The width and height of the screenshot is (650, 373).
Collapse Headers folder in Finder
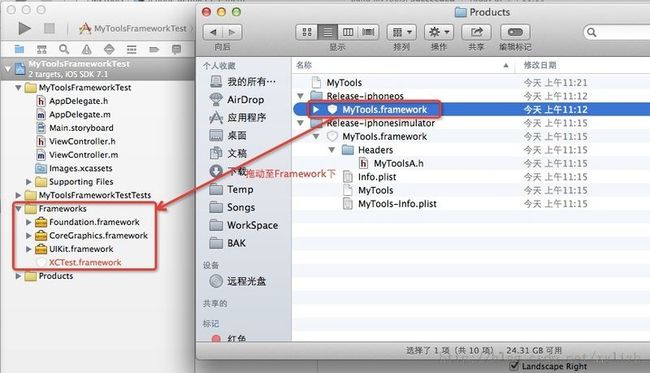click(332, 150)
